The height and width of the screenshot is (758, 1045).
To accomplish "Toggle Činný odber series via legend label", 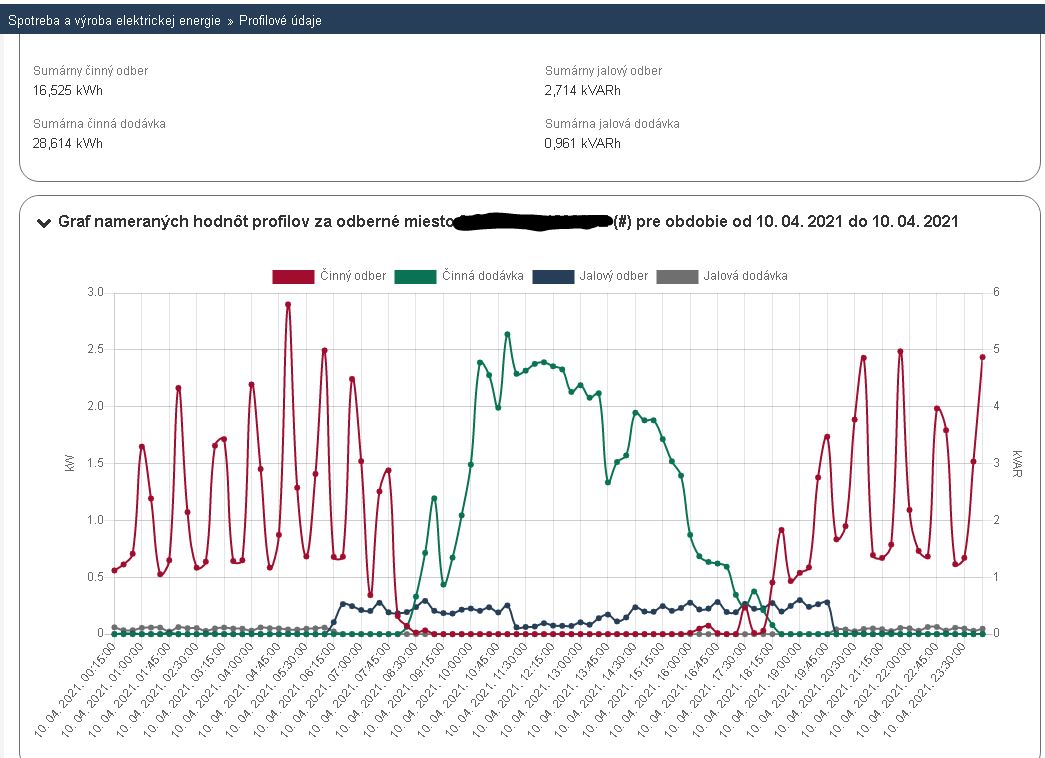I will (x=353, y=275).
